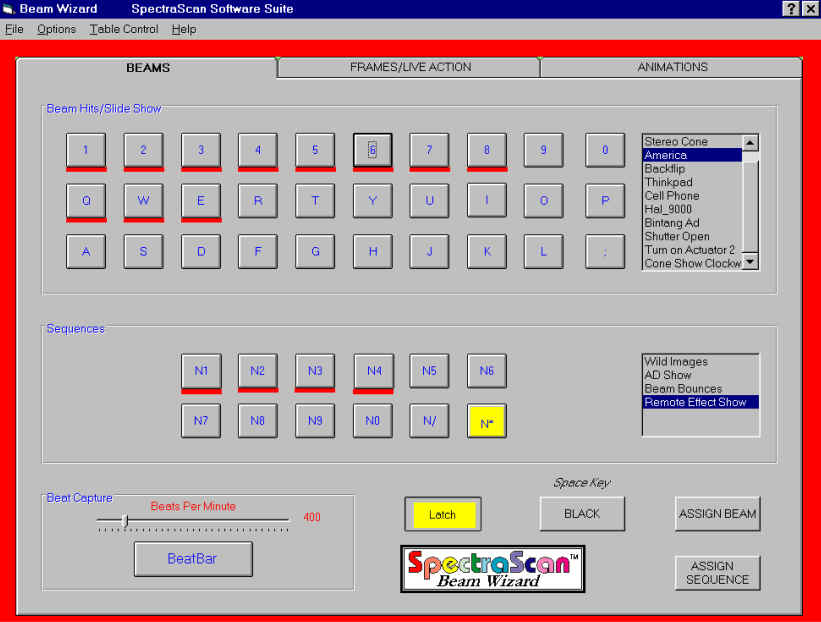Trigger beam hit button 4

tap(258, 150)
